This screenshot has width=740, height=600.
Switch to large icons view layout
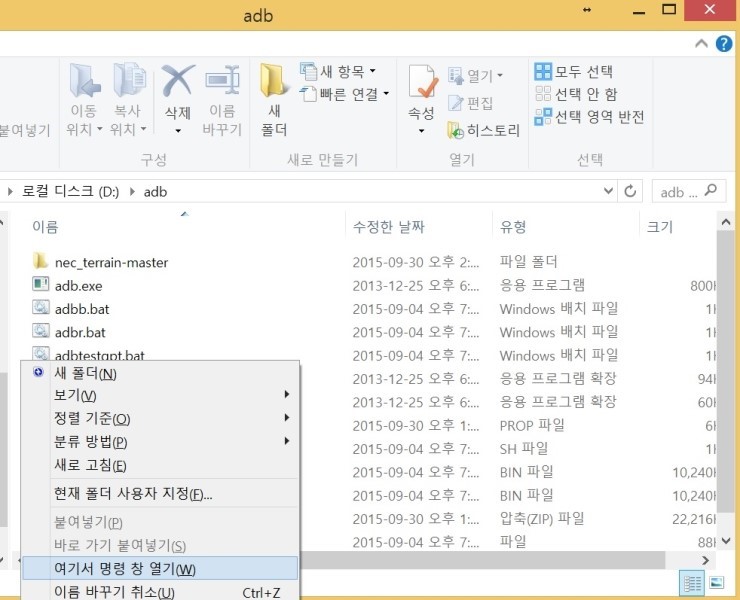point(716,582)
